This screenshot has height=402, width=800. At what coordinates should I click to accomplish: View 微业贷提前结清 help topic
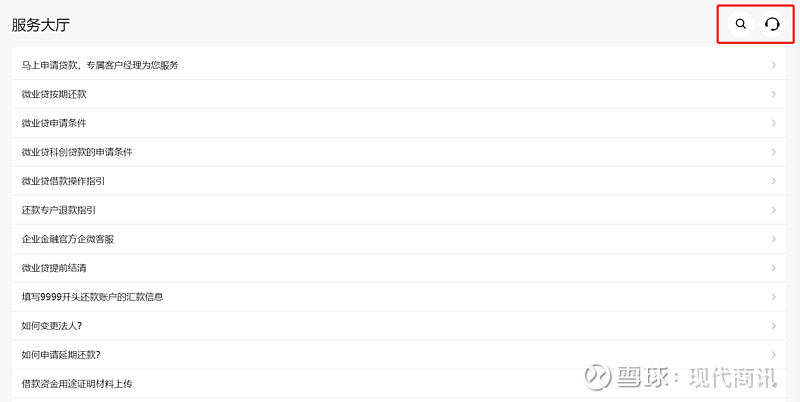[398, 268]
